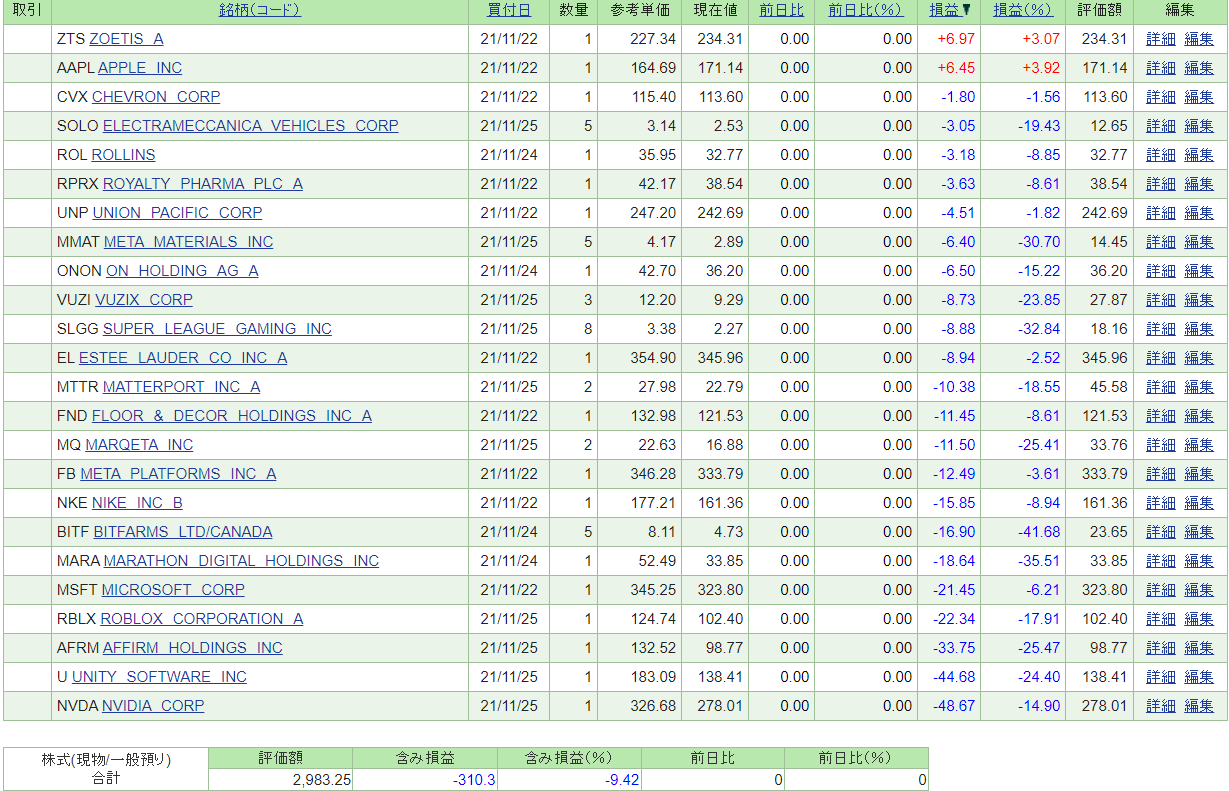Image resolution: width=1229 pixels, height=791 pixels.
Task: Open the META_PLATFORMS_INC_A link
Action: point(179,474)
